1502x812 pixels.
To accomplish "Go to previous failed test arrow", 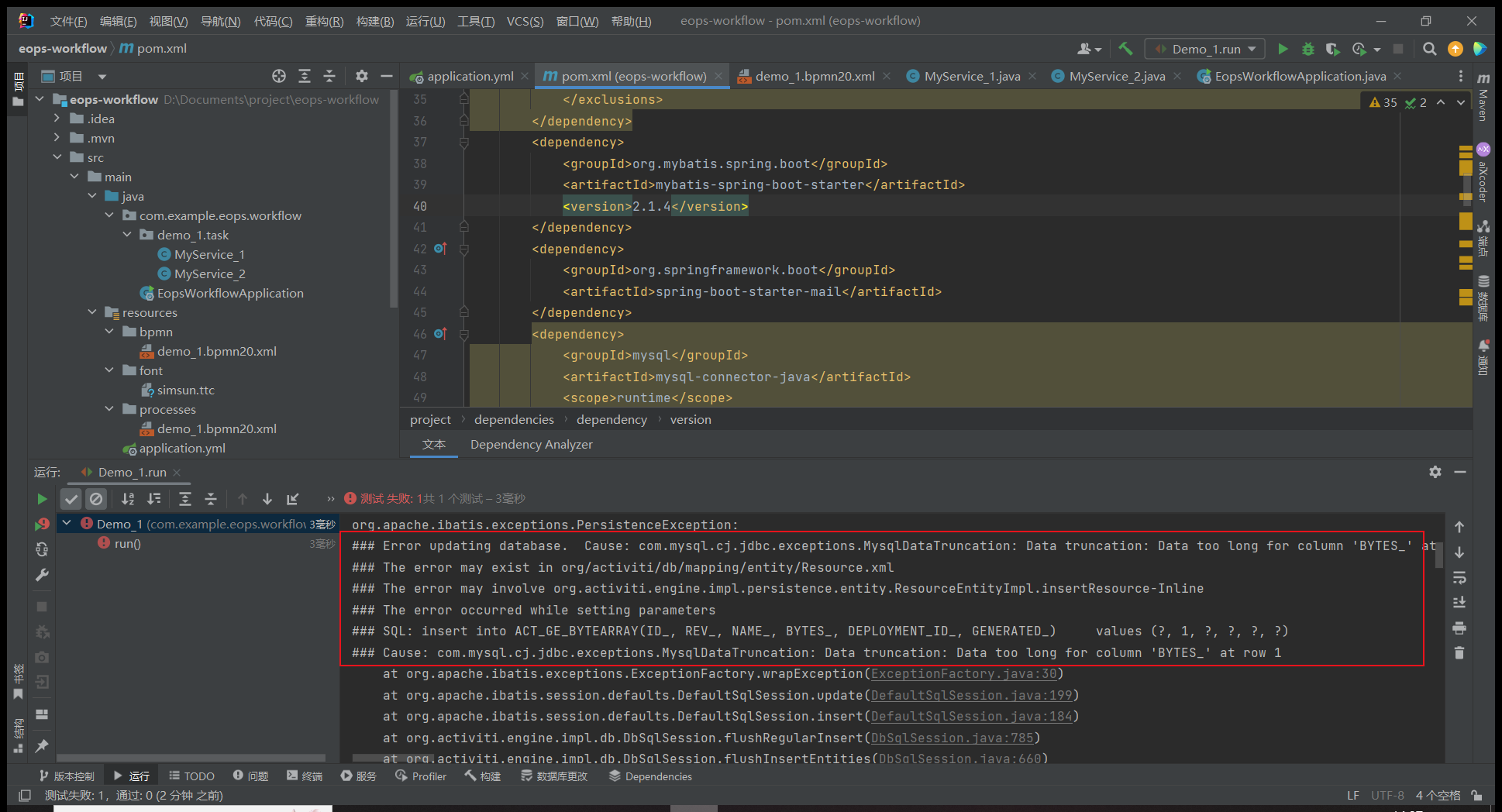I will (243, 499).
